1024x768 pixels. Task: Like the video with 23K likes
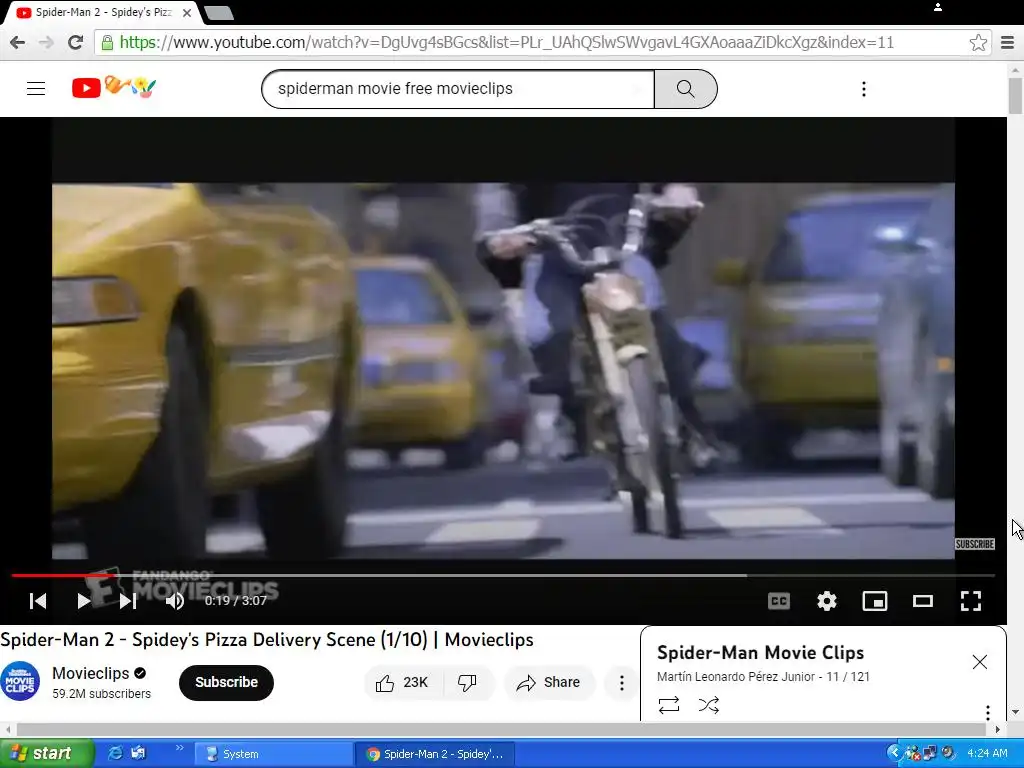click(402, 683)
